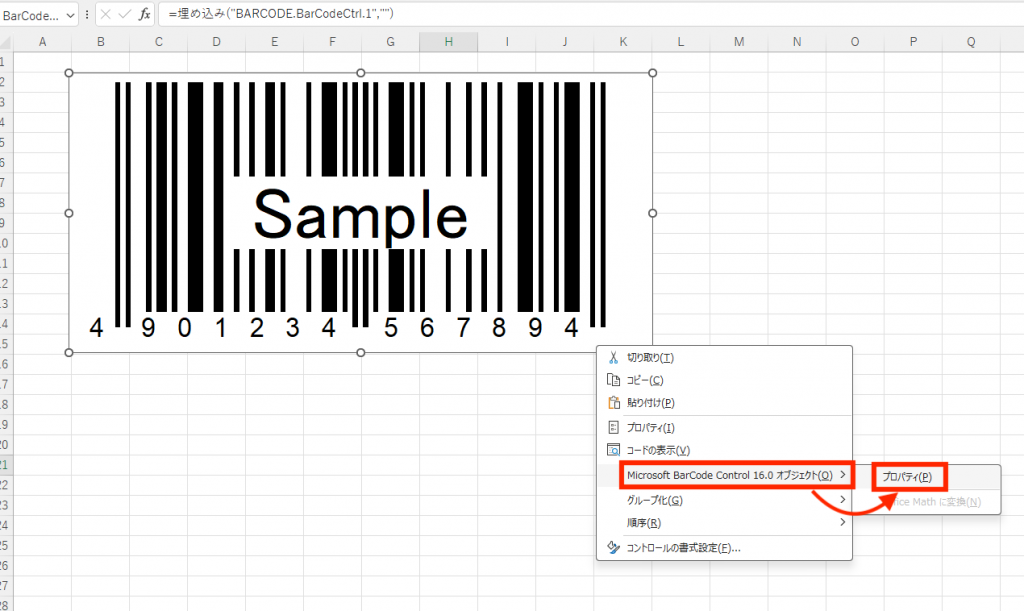Expand the グループ化(G) submenu

pos(842,500)
